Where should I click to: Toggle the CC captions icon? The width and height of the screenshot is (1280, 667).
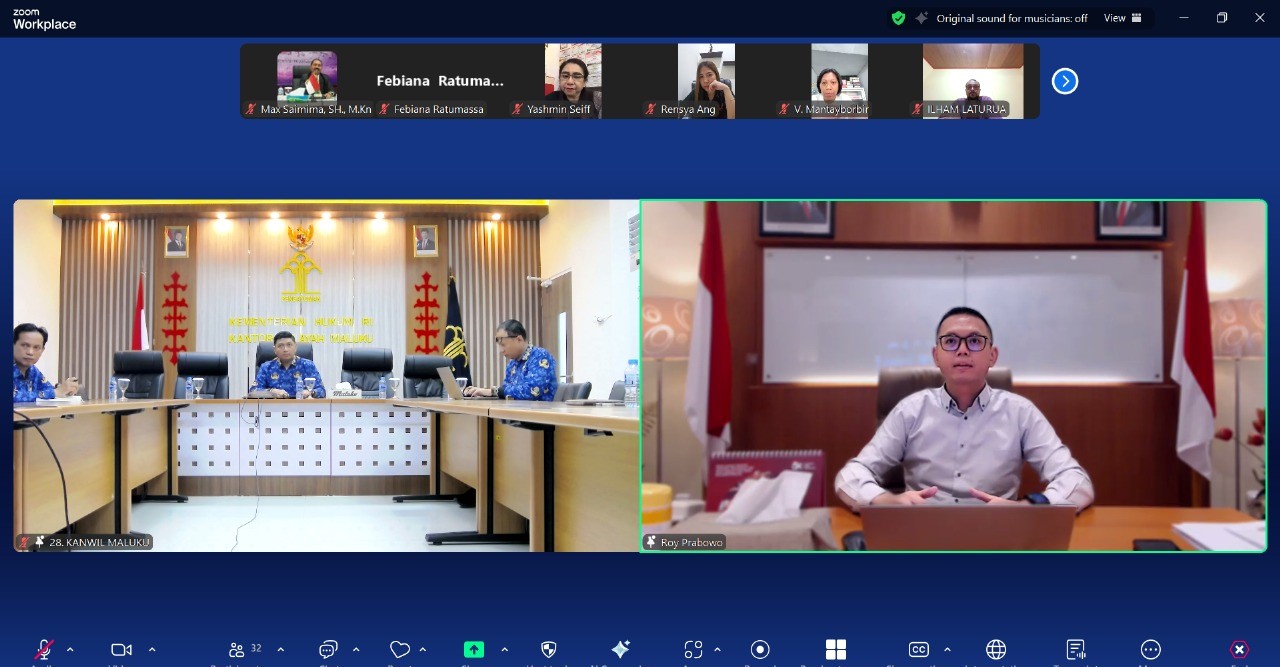click(919, 650)
